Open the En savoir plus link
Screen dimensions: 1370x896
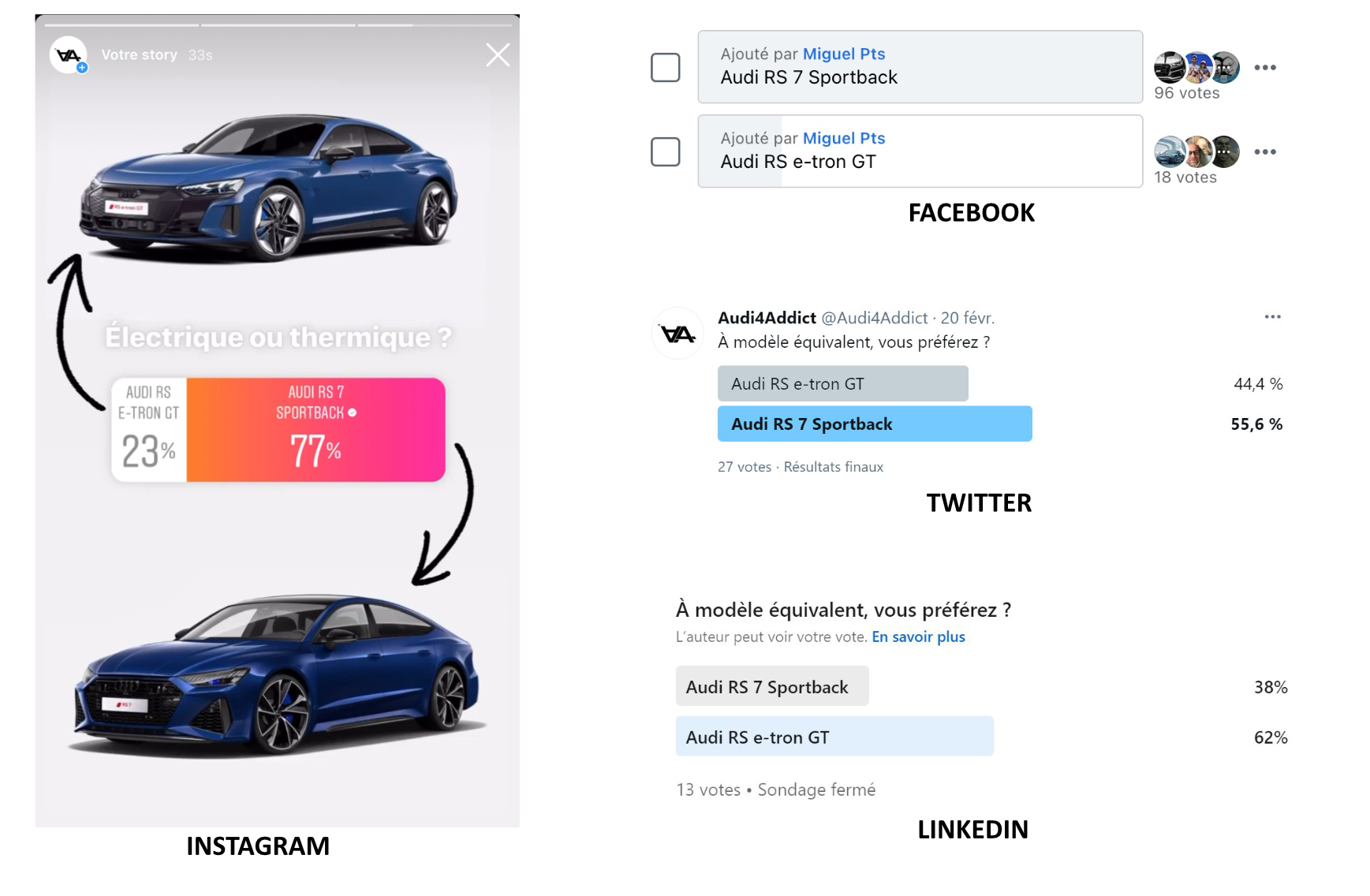click(x=918, y=637)
